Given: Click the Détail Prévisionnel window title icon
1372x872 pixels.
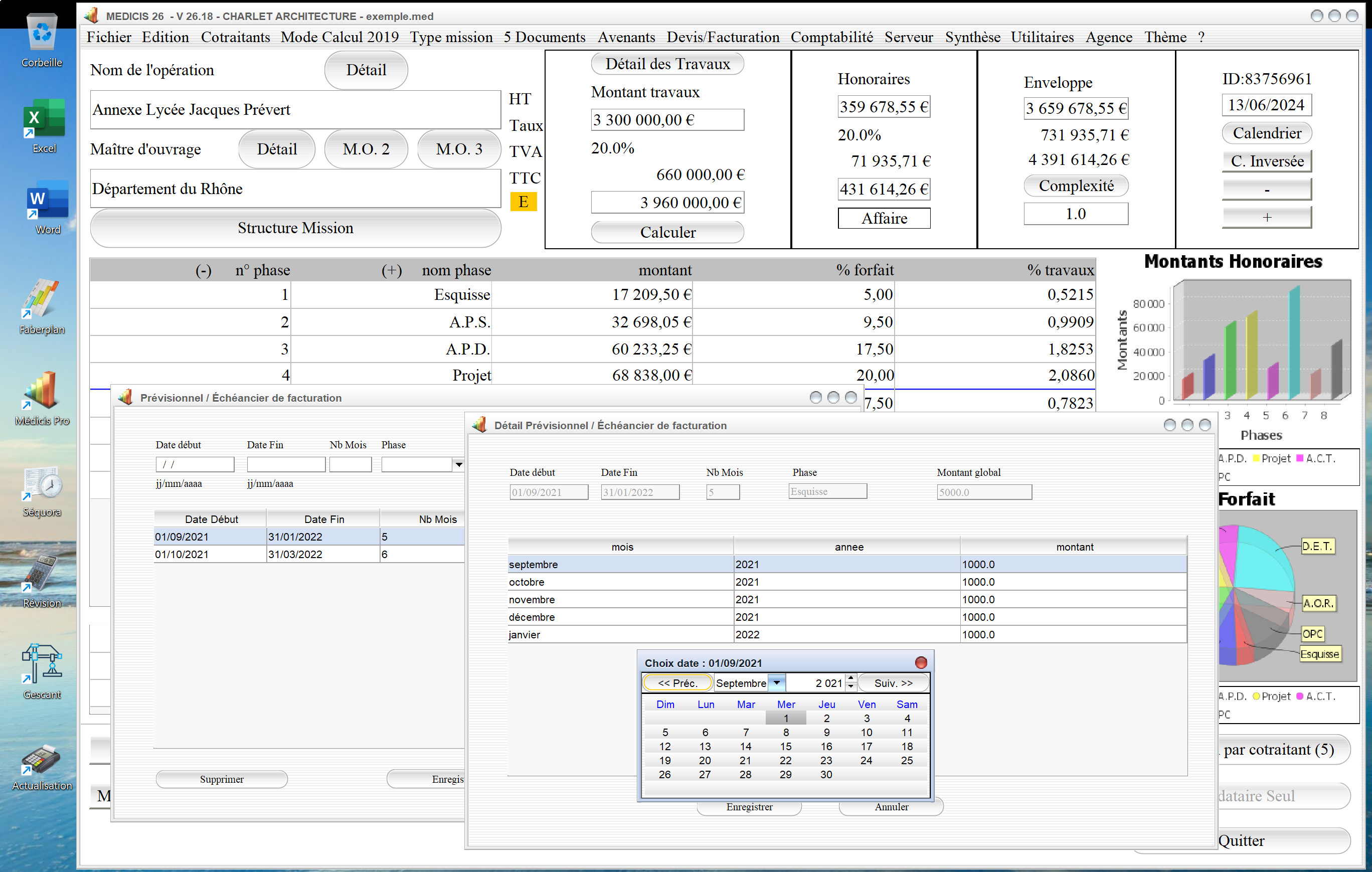Looking at the screenshot, I should click(479, 424).
